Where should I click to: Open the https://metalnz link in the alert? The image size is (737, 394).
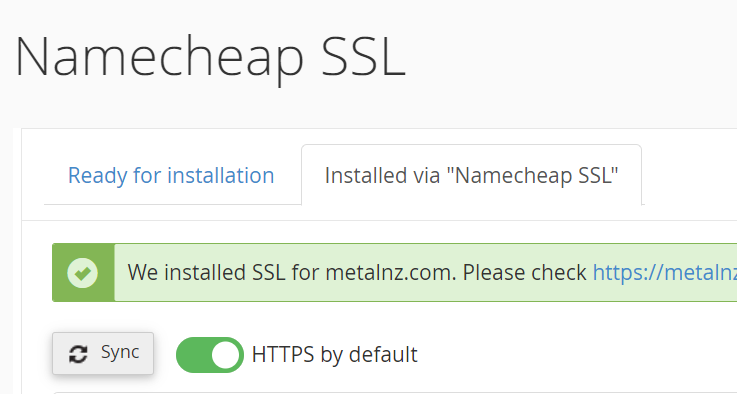tap(665, 272)
